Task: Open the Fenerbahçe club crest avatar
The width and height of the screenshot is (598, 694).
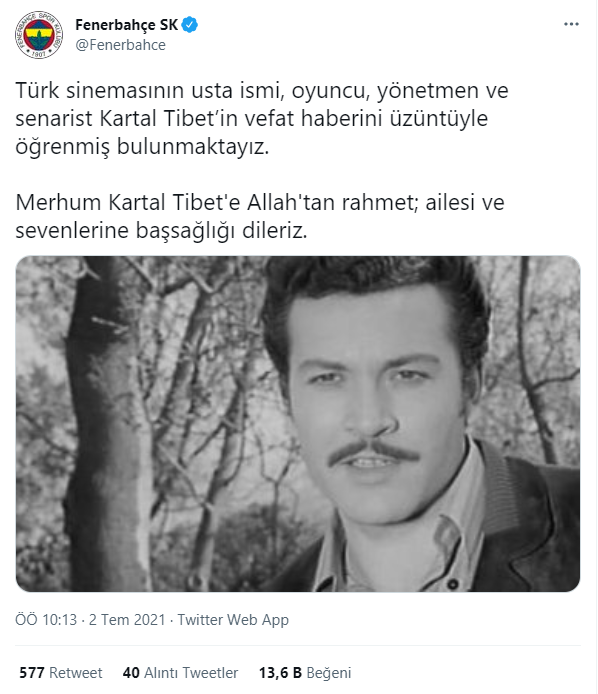Action: pos(39,35)
